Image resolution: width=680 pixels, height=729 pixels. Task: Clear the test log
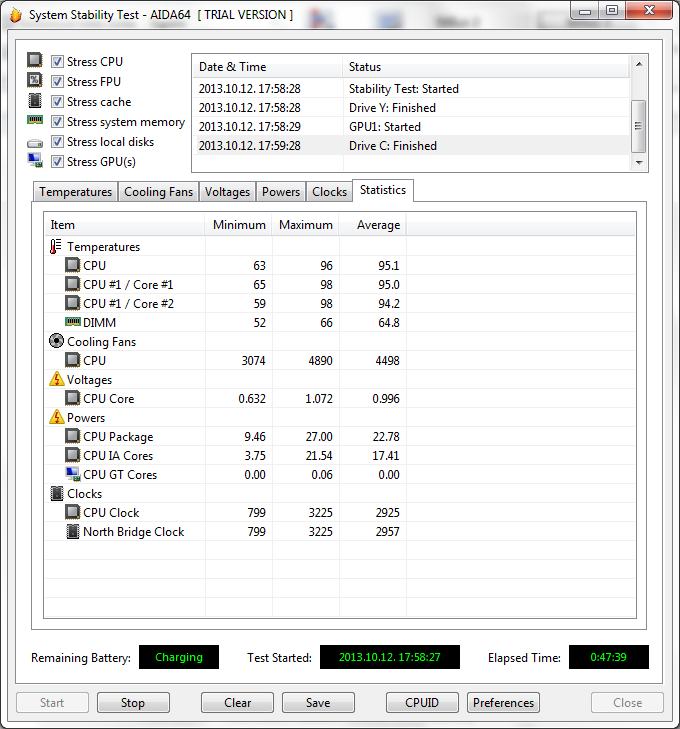click(237, 702)
